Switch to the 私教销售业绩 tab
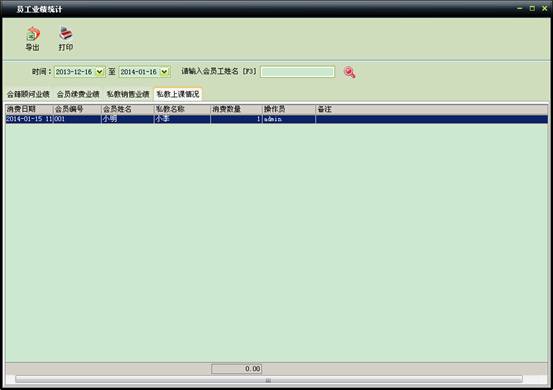The height and width of the screenshot is (390, 553). pos(128,94)
